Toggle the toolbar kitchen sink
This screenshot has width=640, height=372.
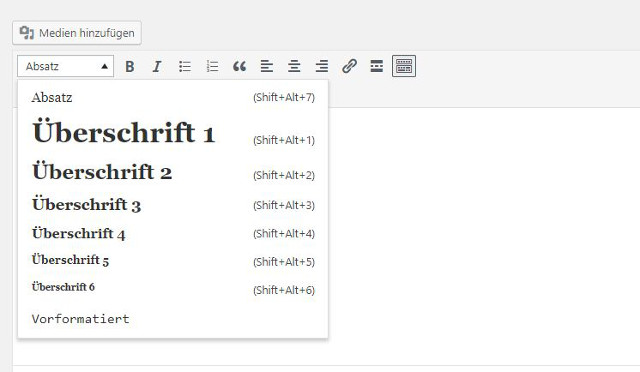[x=404, y=66]
